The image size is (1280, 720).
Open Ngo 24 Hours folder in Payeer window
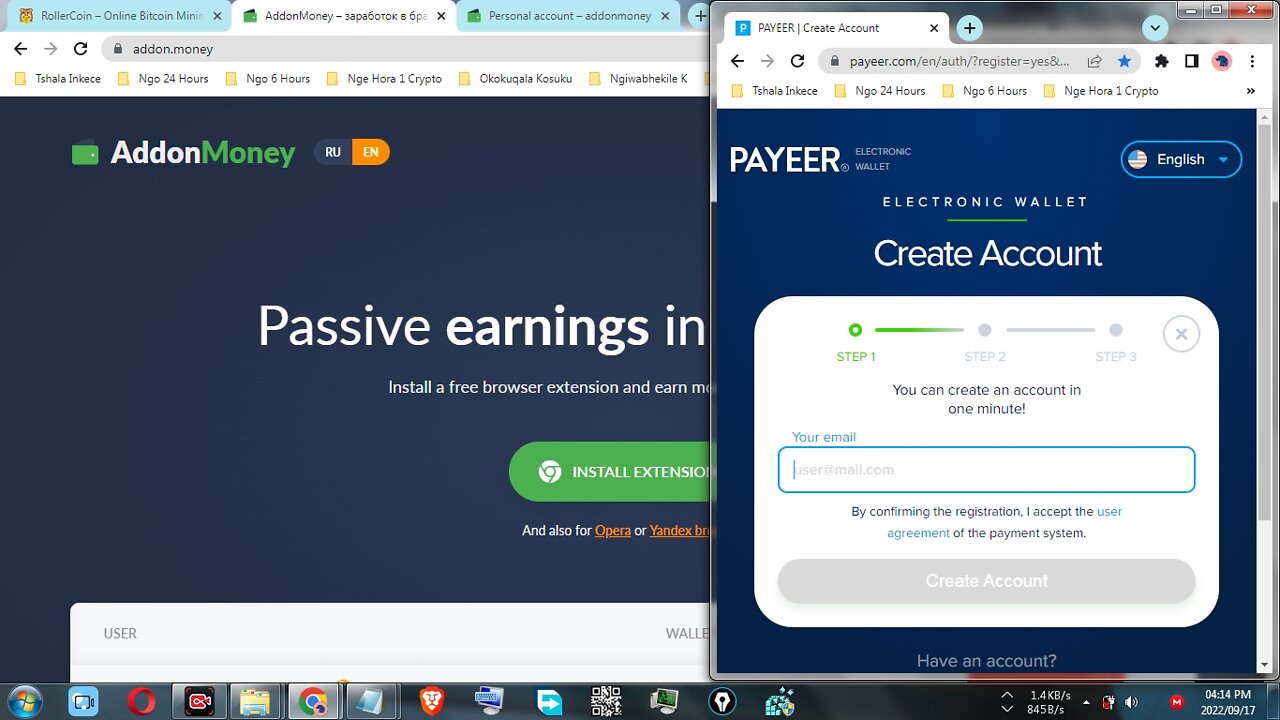pyautogui.click(x=879, y=90)
